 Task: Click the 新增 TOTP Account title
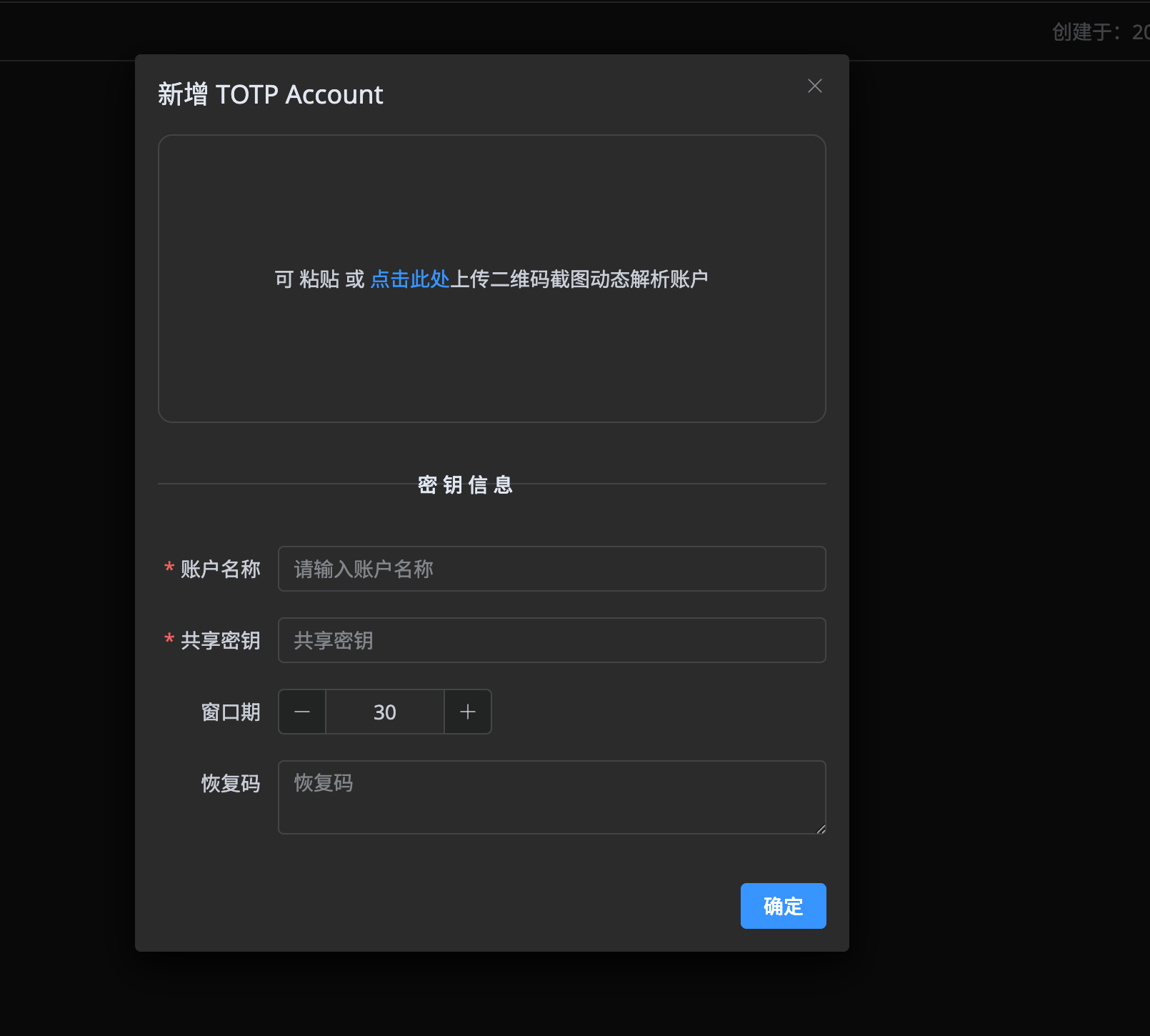click(x=270, y=94)
